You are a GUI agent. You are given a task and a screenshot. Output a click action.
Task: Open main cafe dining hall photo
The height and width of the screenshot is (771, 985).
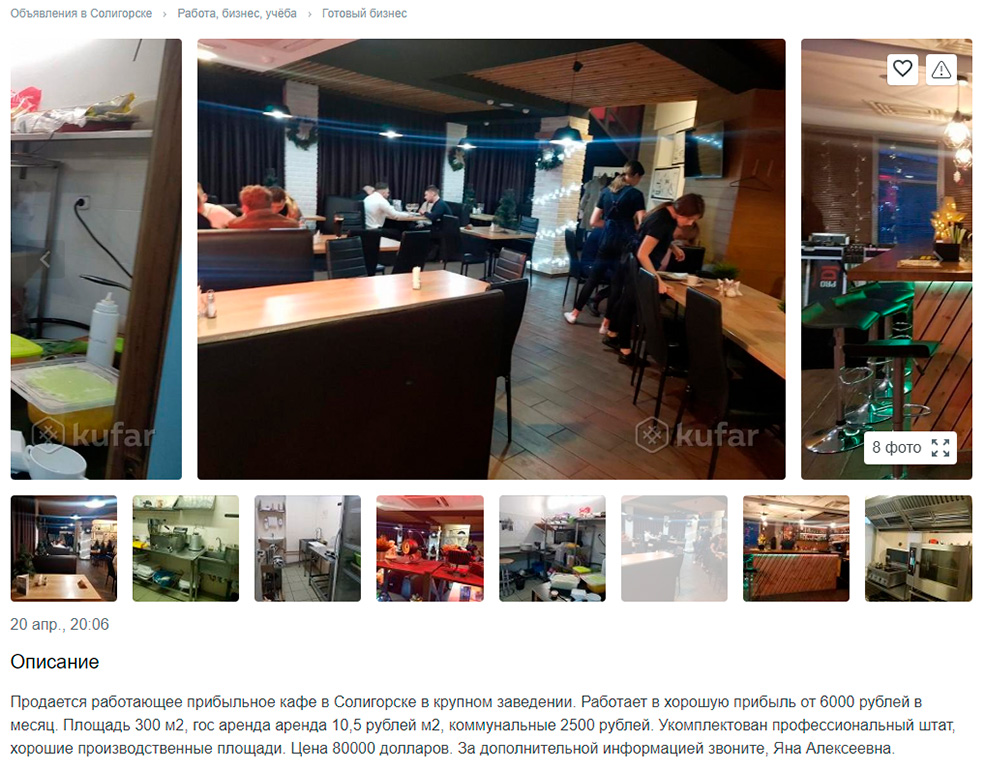pyautogui.click(x=491, y=260)
